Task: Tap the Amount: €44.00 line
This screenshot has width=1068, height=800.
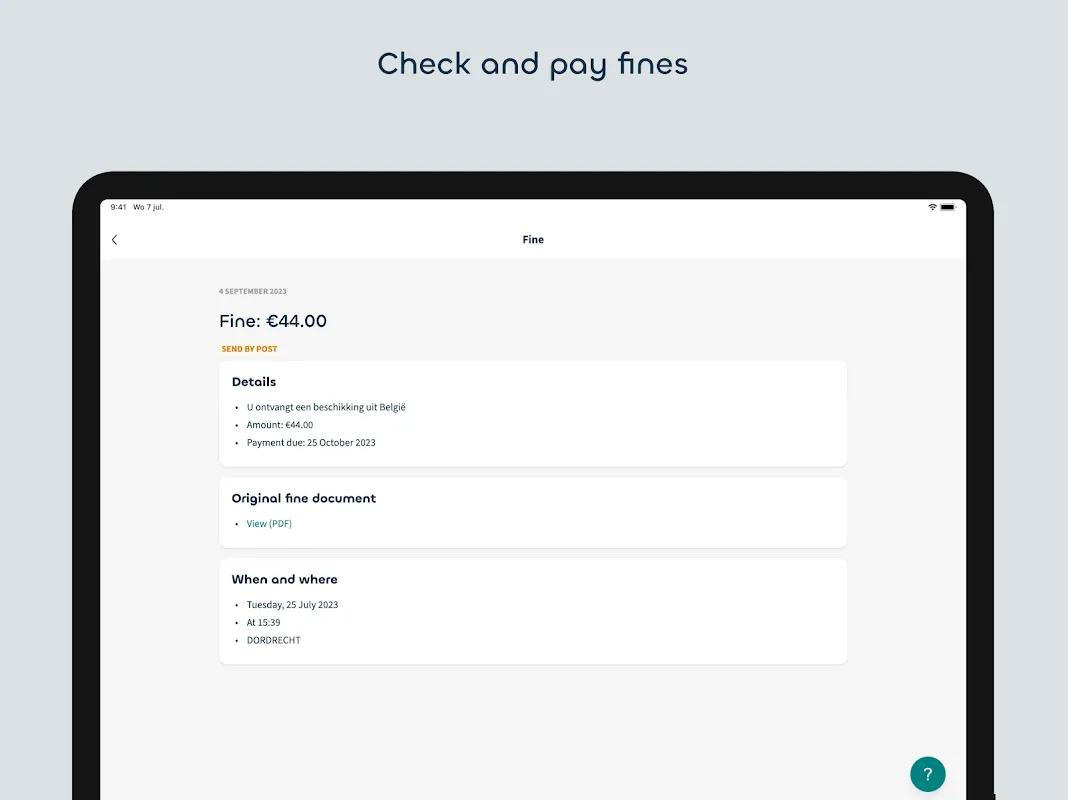Action: [280, 425]
